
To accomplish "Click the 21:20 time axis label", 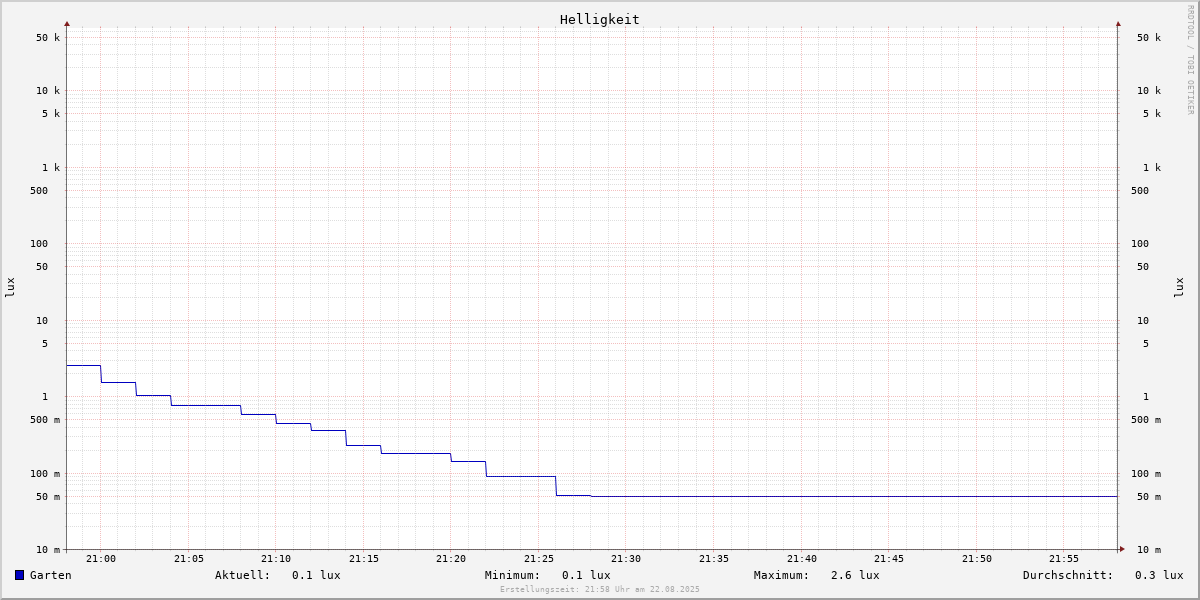I will [451, 559].
